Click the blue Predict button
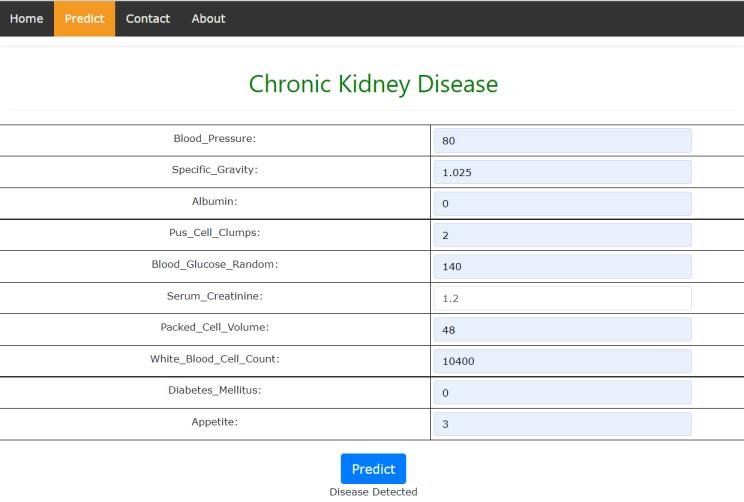 coord(373,469)
